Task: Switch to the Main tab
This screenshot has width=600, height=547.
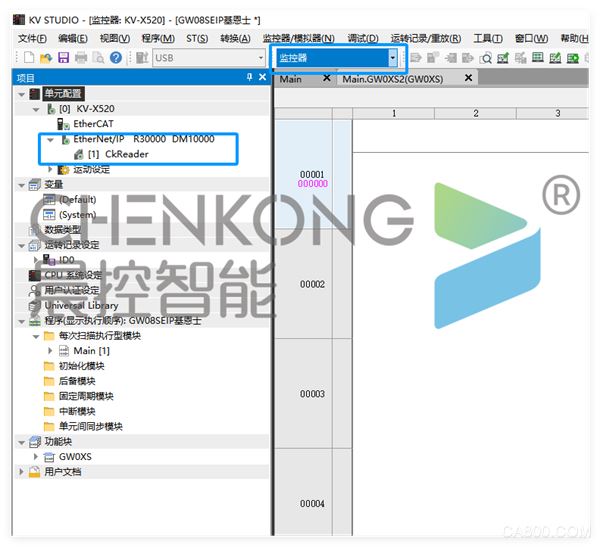Action: tap(291, 78)
